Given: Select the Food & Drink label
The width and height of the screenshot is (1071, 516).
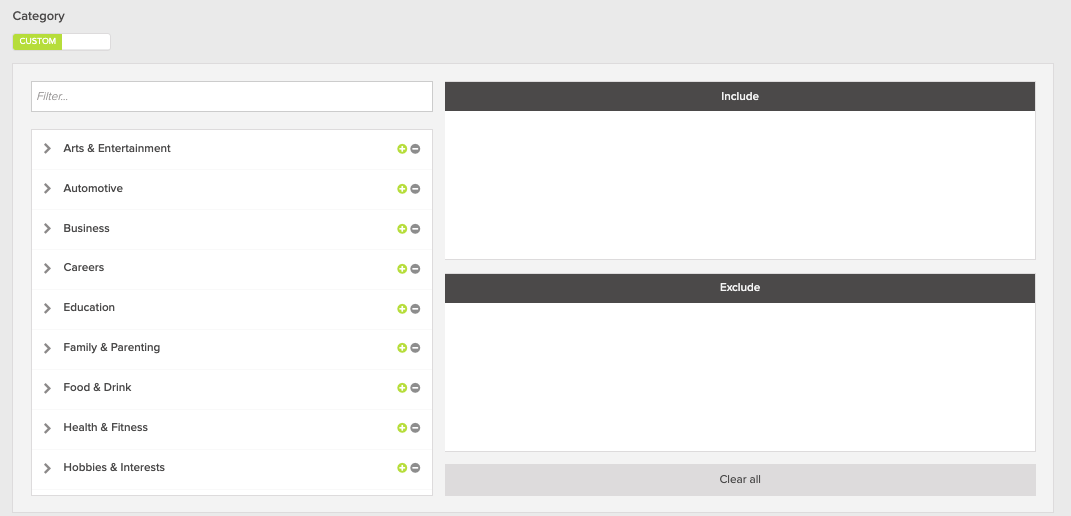Looking at the screenshot, I should pos(97,388).
